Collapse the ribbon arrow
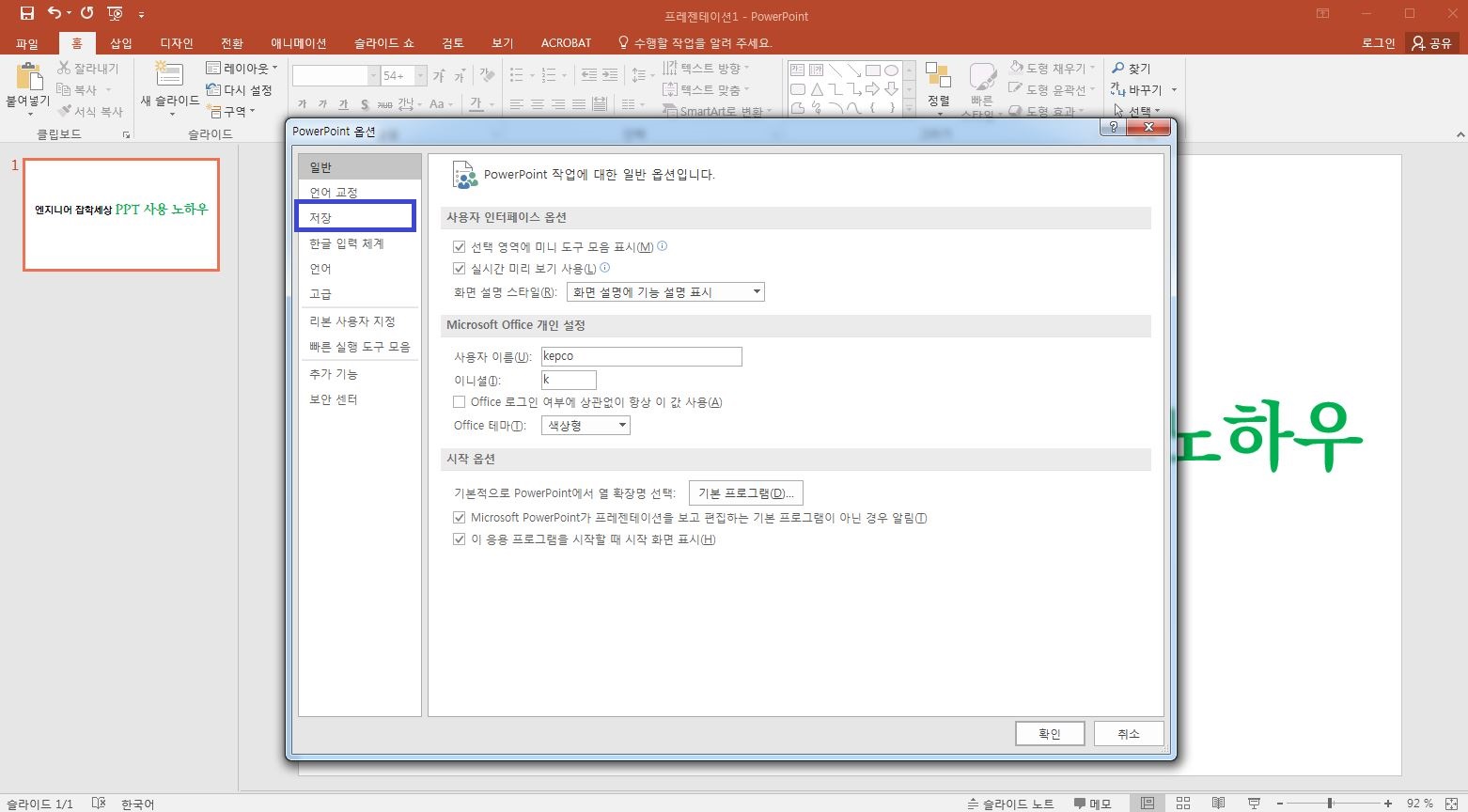This screenshot has height=812, width=1468. click(x=1460, y=135)
